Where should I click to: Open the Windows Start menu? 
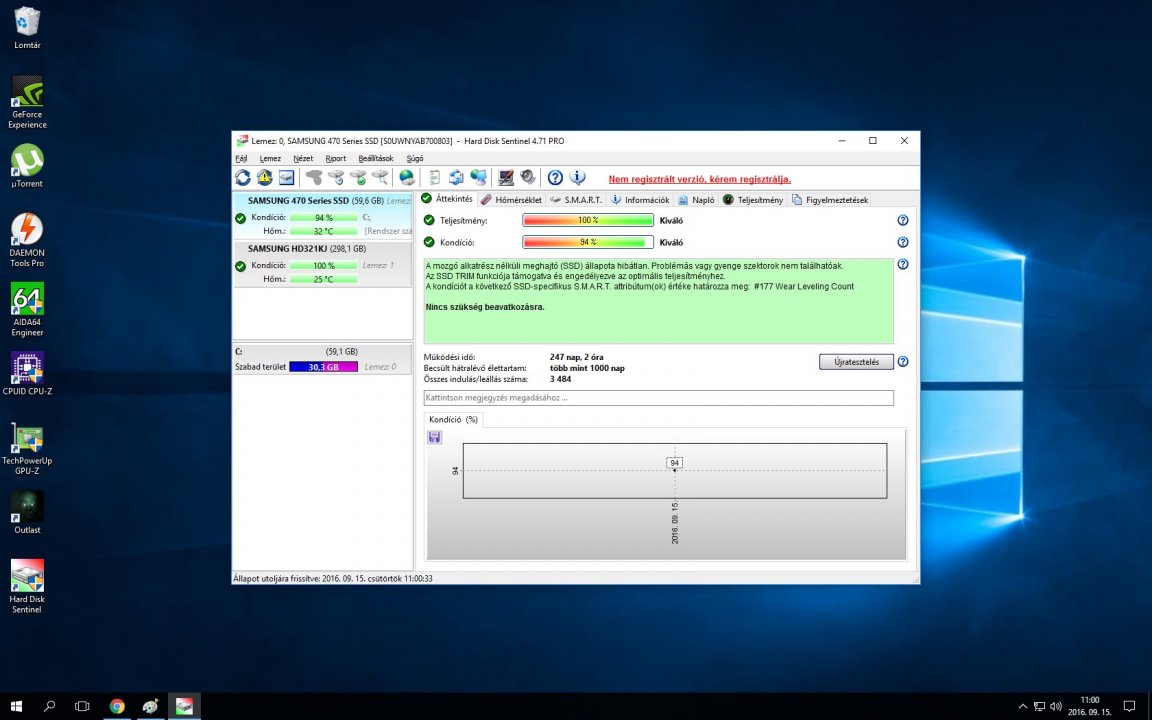point(16,706)
